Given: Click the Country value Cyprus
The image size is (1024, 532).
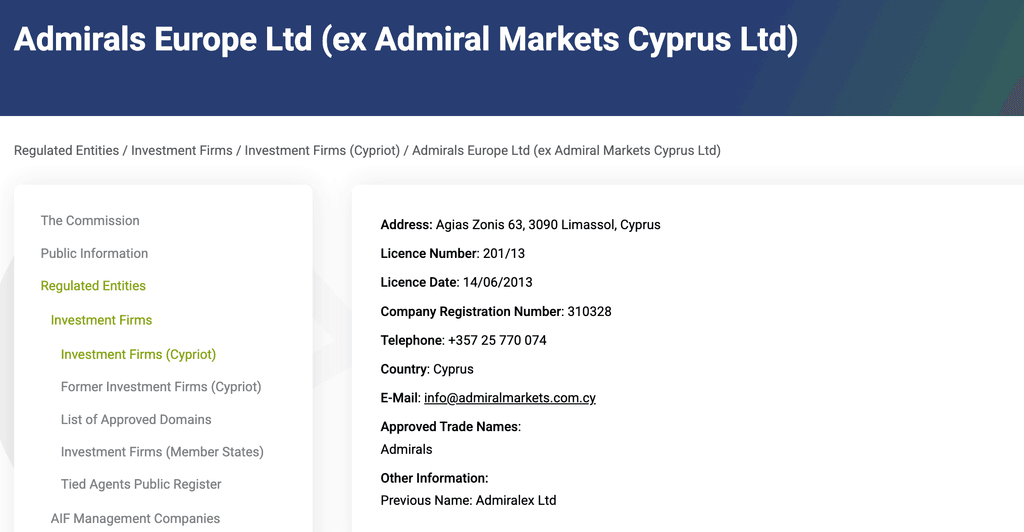Looking at the screenshot, I should click(453, 369).
